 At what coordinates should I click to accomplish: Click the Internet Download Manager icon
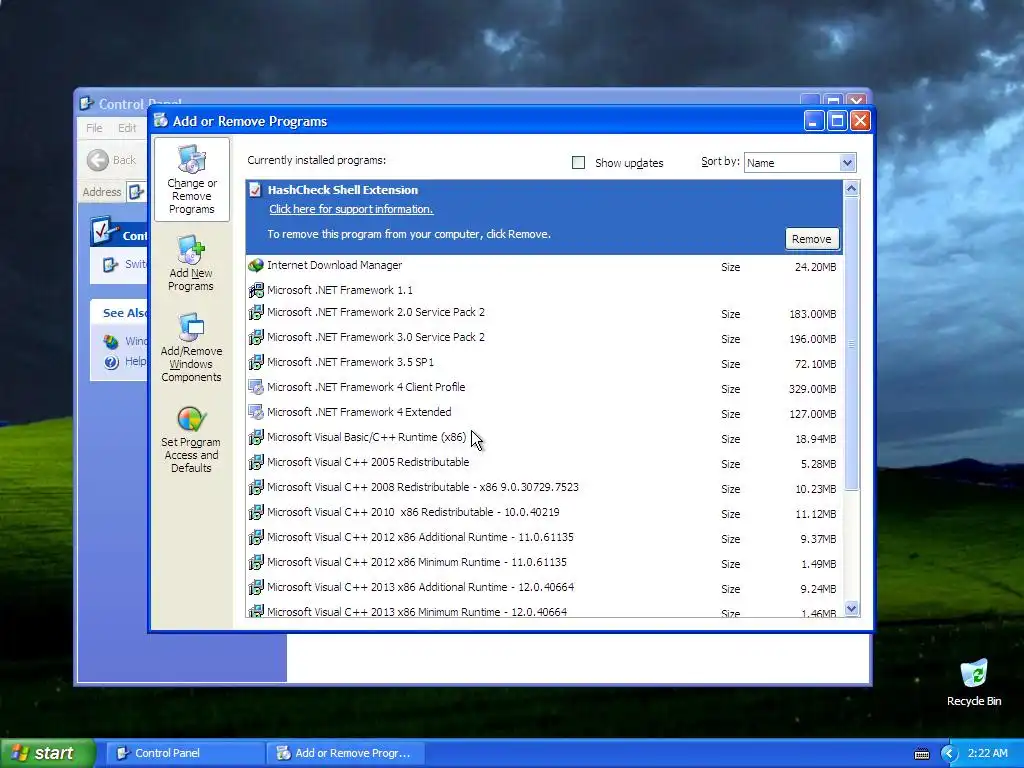coord(255,265)
